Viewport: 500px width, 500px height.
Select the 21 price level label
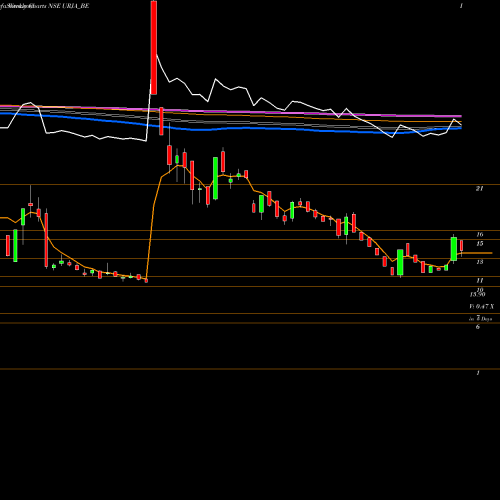click(479, 189)
